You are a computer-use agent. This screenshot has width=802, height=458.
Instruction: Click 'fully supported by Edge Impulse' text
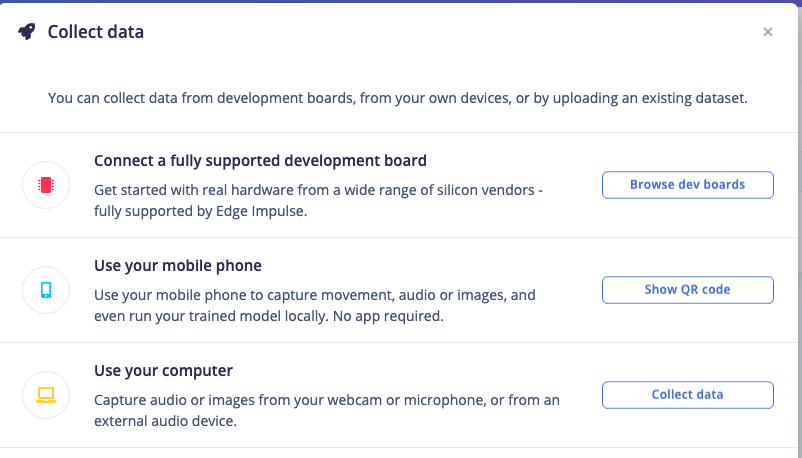(200, 211)
